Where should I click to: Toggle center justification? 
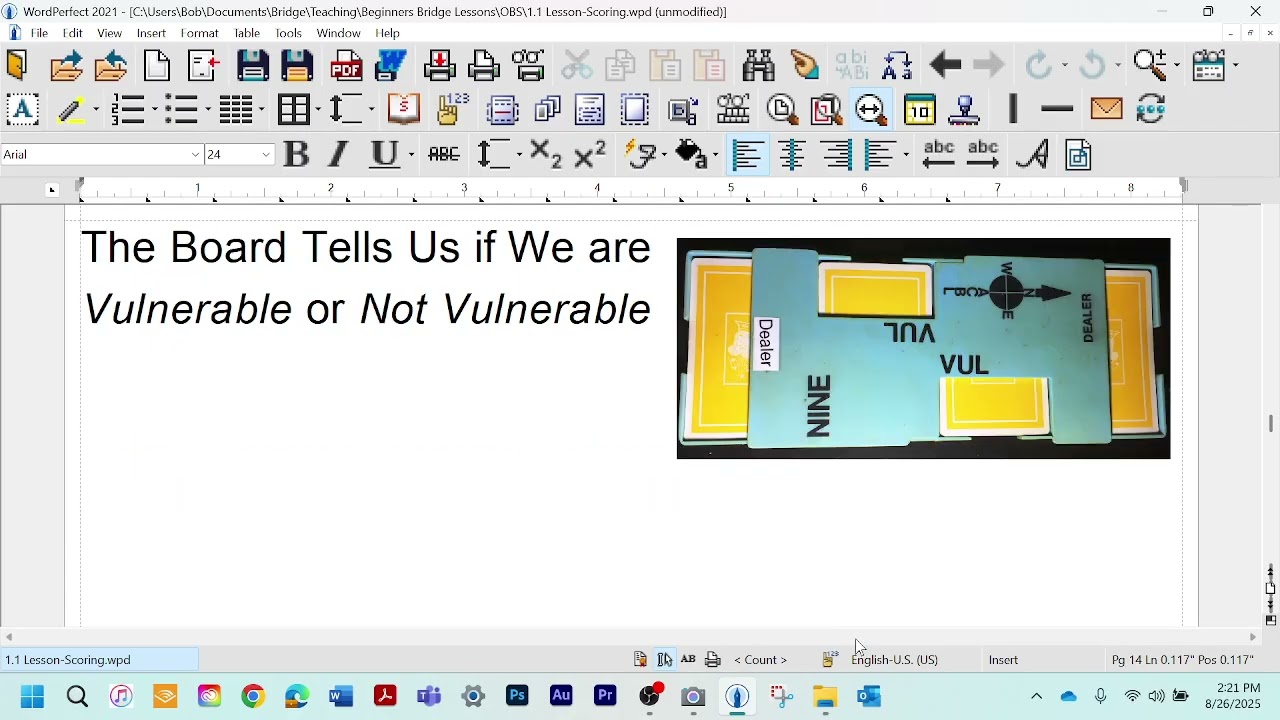(x=793, y=154)
